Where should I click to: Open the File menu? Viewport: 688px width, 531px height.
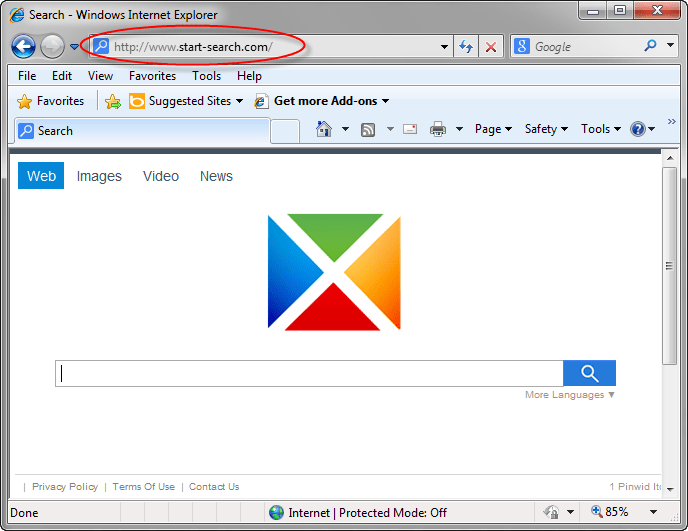point(27,76)
